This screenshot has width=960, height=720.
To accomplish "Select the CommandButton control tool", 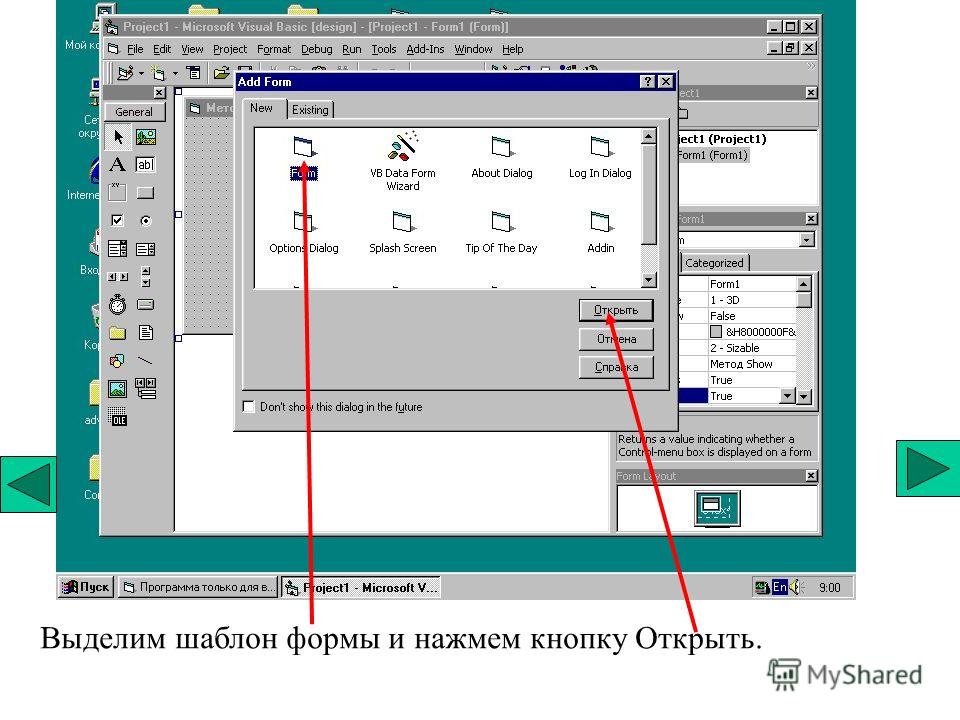I will coord(146,193).
